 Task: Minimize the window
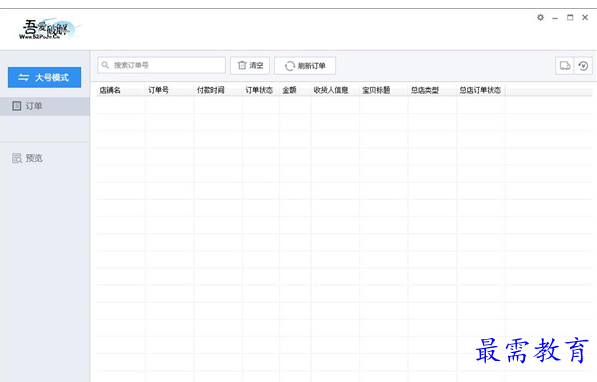(555, 18)
